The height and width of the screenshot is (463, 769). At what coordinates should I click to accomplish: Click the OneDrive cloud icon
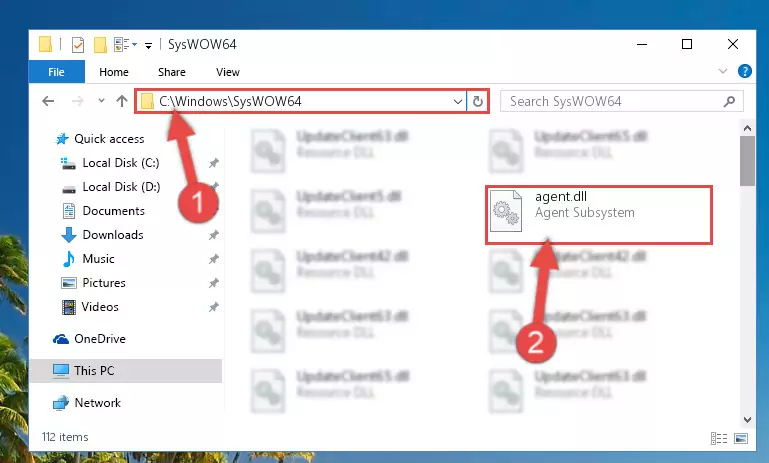click(61, 339)
